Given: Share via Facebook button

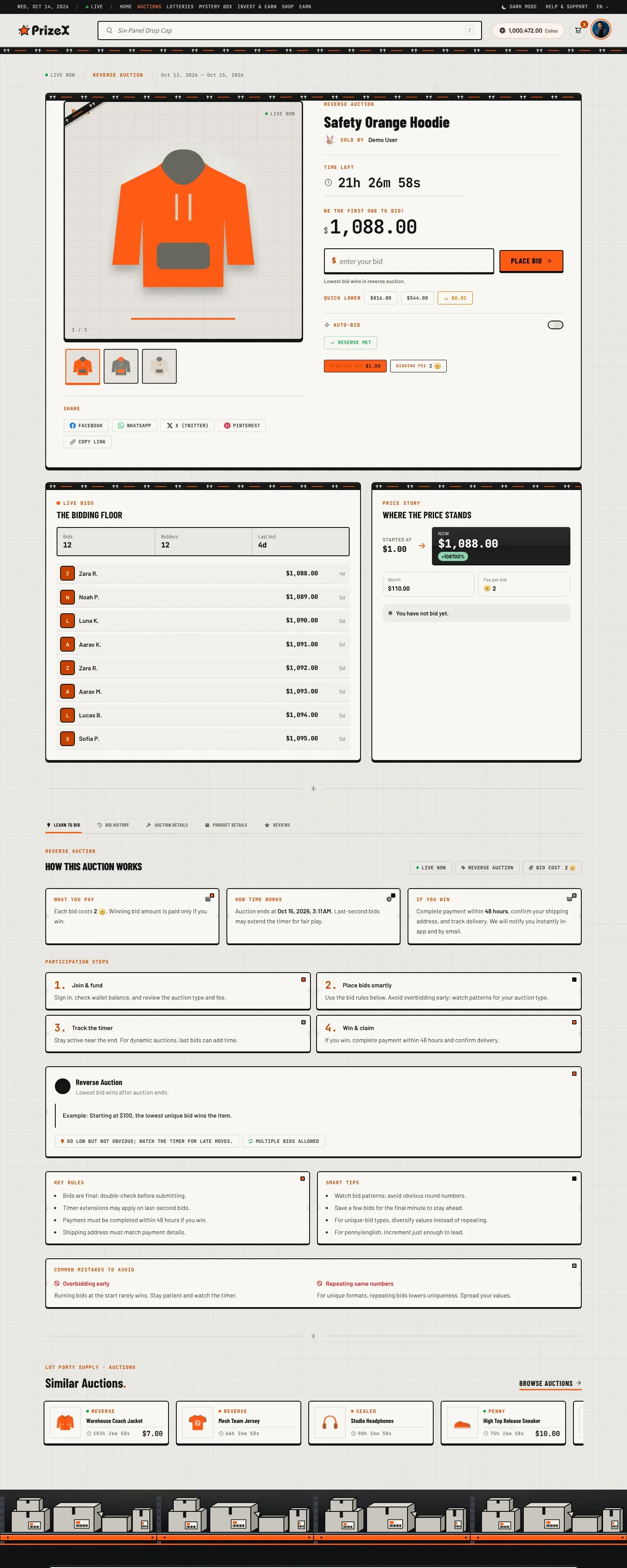Looking at the screenshot, I should 86,426.
